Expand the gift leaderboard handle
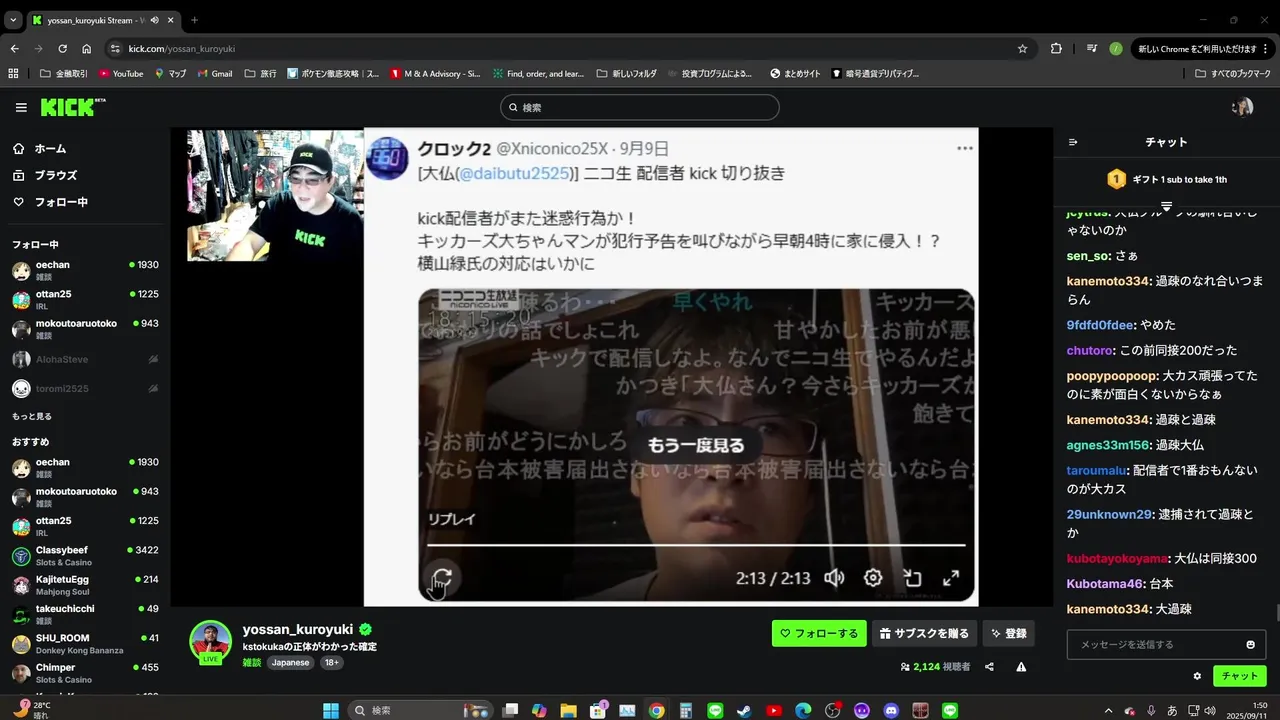The height and width of the screenshot is (720, 1280). point(1166,205)
